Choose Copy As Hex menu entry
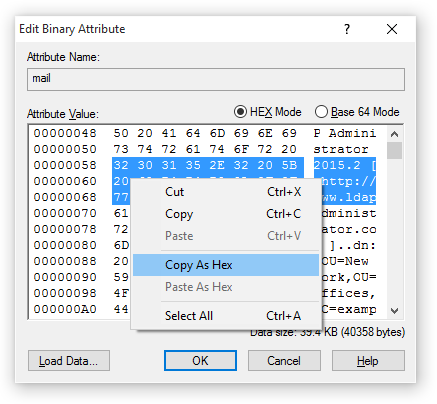 [226, 265]
